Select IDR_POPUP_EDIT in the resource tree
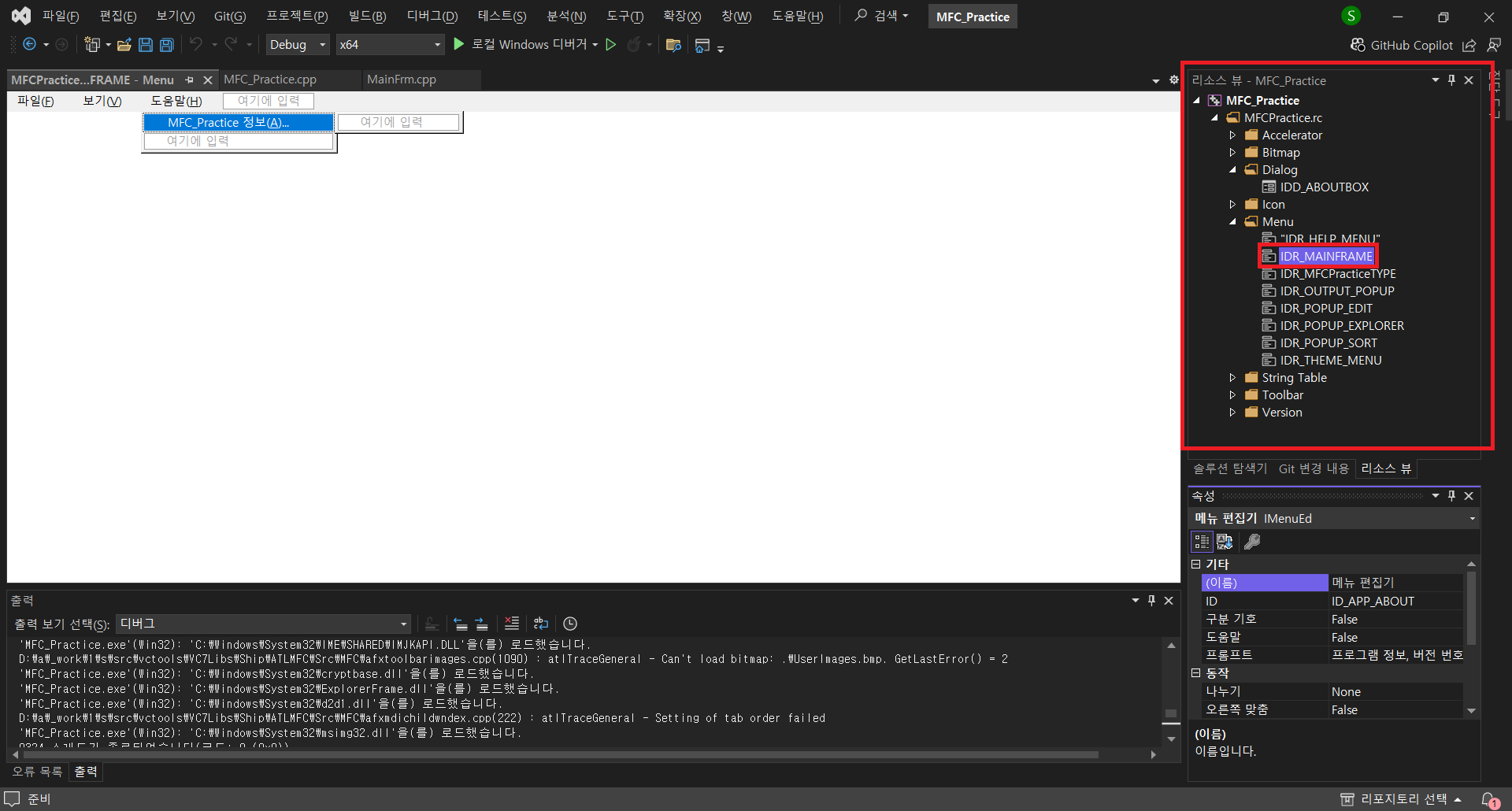The height and width of the screenshot is (811, 1512). [x=1325, y=309]
